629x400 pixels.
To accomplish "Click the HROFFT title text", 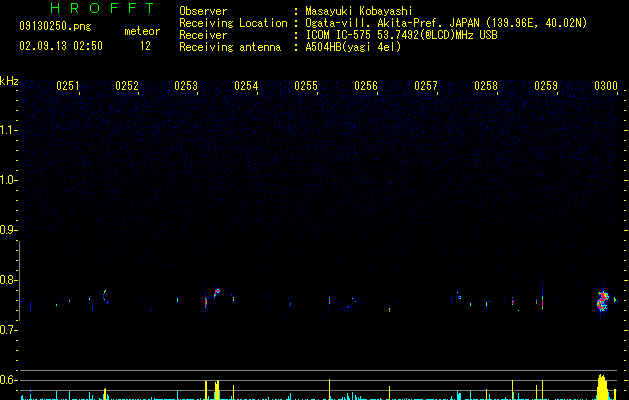I will 103,8.
